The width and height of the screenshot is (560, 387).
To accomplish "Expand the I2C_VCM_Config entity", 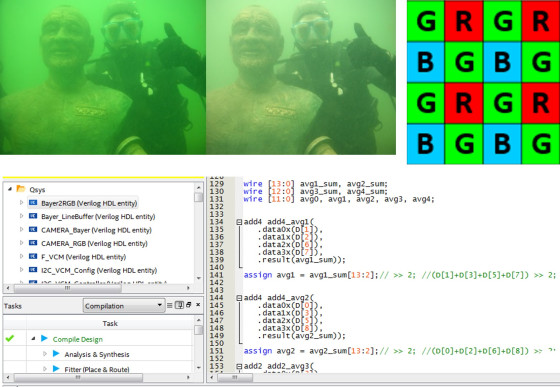I will pos(21,270).
